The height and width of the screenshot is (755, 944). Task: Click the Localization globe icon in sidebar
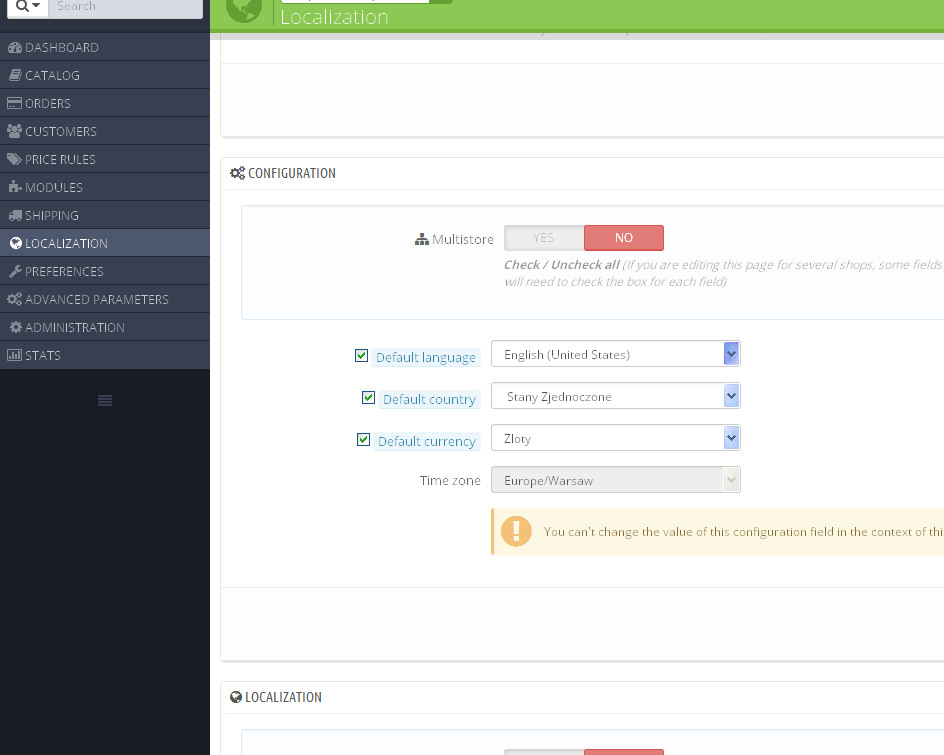click(16, 243)
